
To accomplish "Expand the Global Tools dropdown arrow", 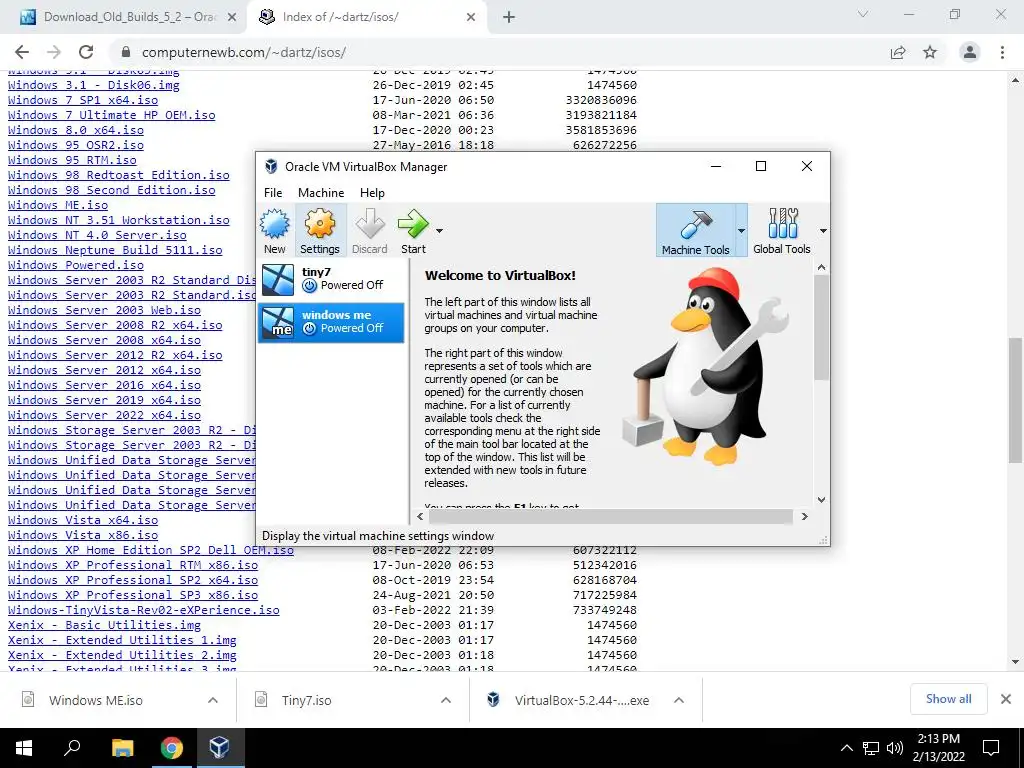I will coord(823,231).
